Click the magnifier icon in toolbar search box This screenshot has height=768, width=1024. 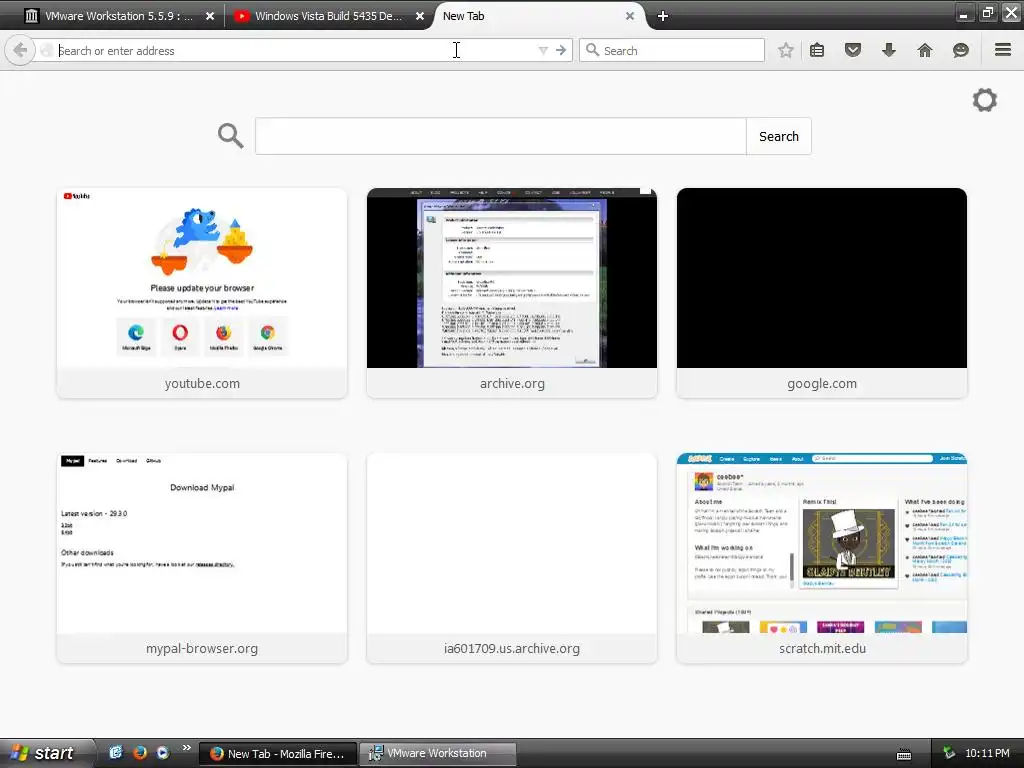coord(592,50)
